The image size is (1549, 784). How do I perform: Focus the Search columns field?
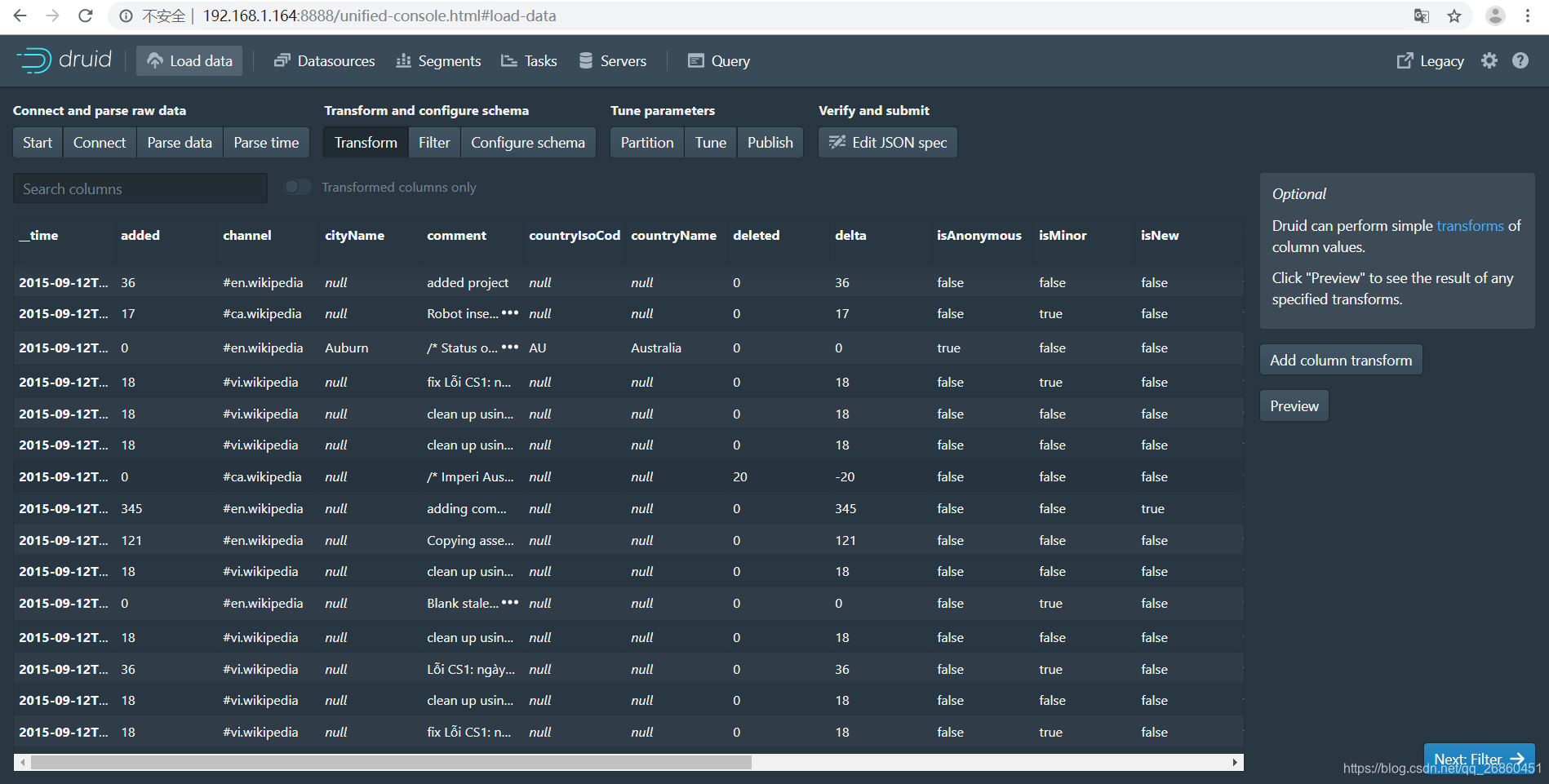[140, 188]
